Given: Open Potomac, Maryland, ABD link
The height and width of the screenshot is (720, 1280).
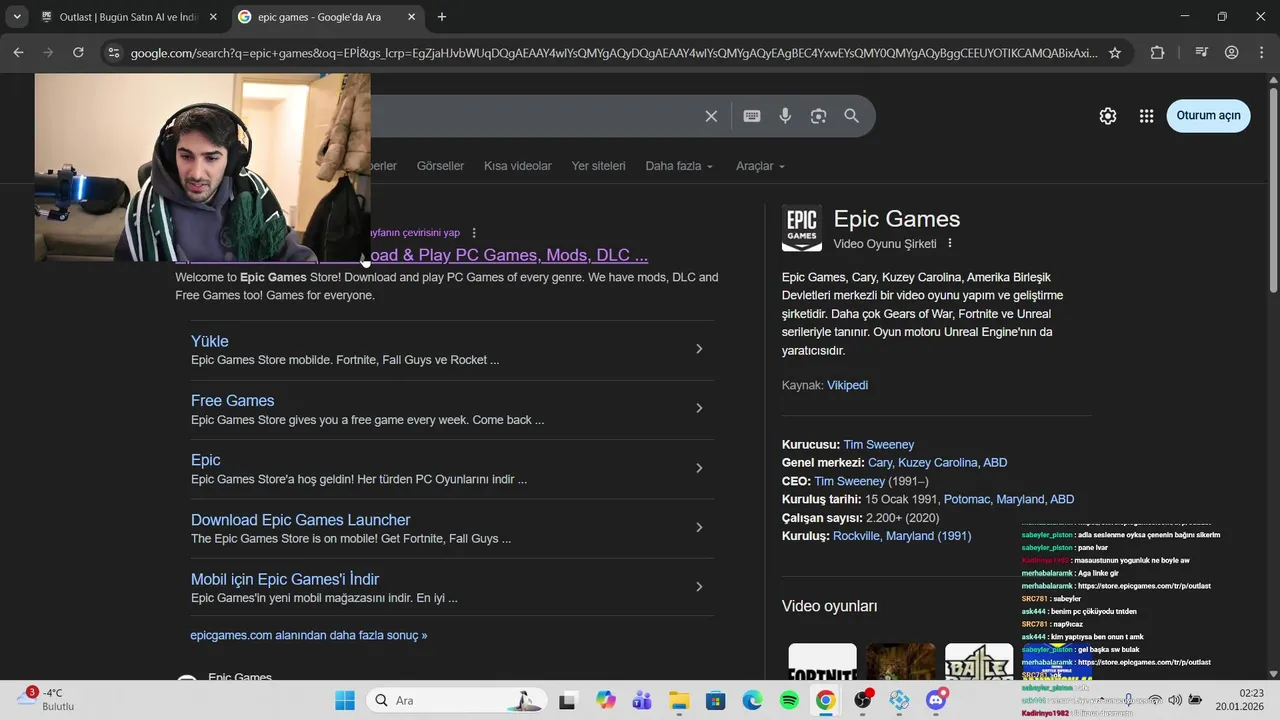Looking at the screenshot, I should point(1009,499).
